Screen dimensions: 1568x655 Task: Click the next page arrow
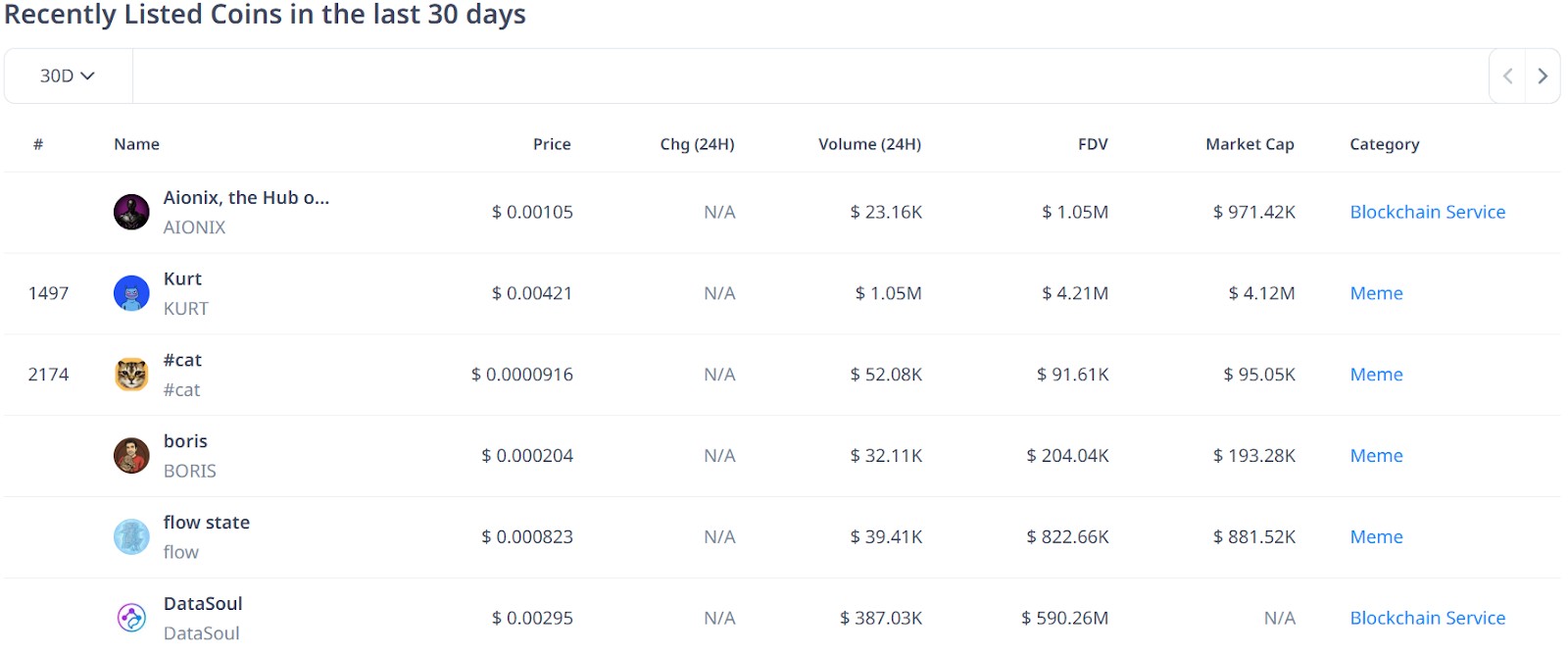coord(1543,76)
